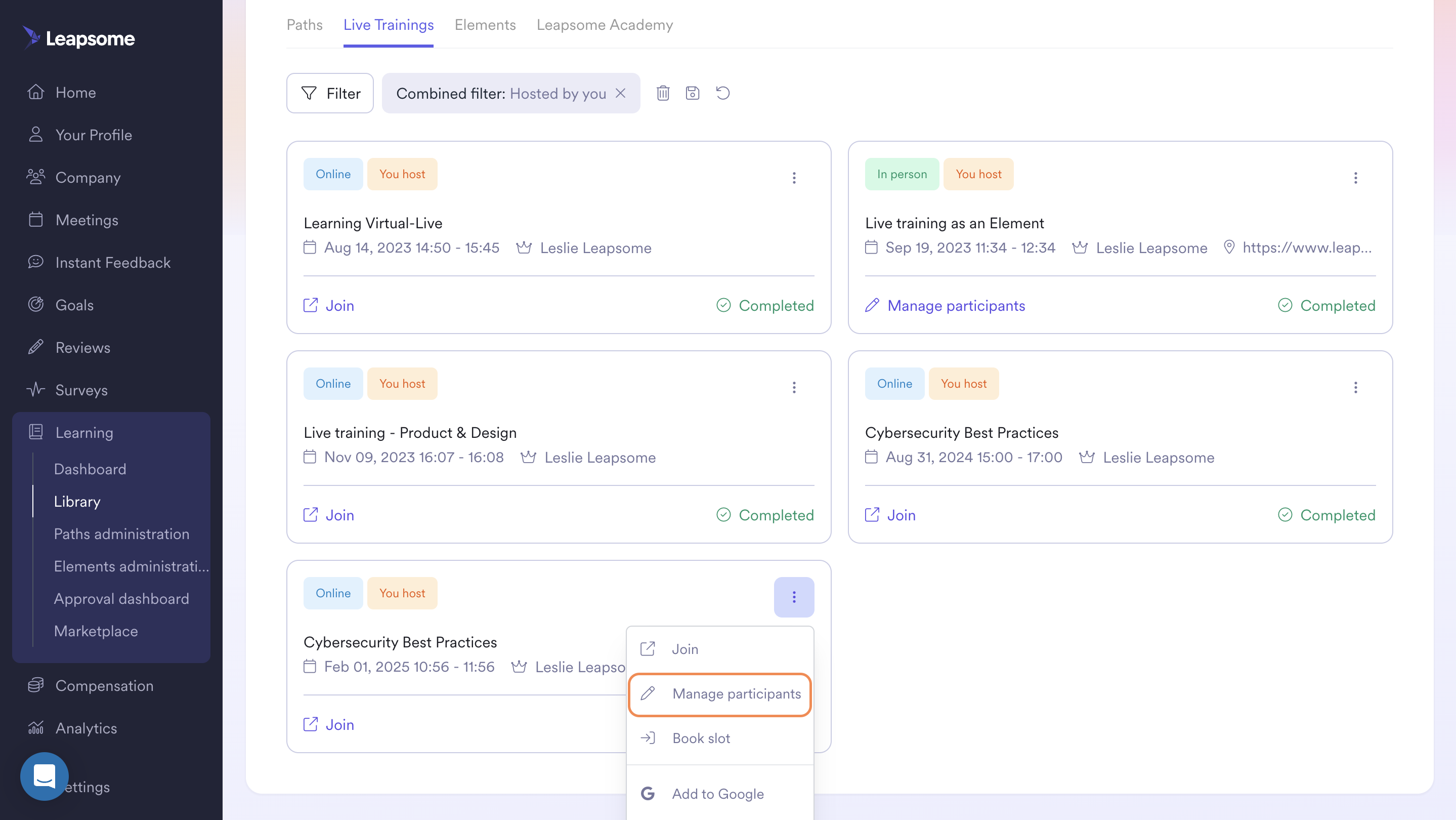
Task: Join Learning Virtual-Live training
Action: tap(329, 305)
